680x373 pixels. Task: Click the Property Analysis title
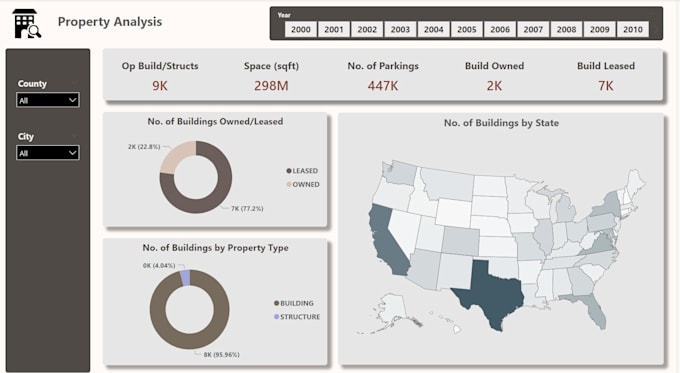[110, 22]
